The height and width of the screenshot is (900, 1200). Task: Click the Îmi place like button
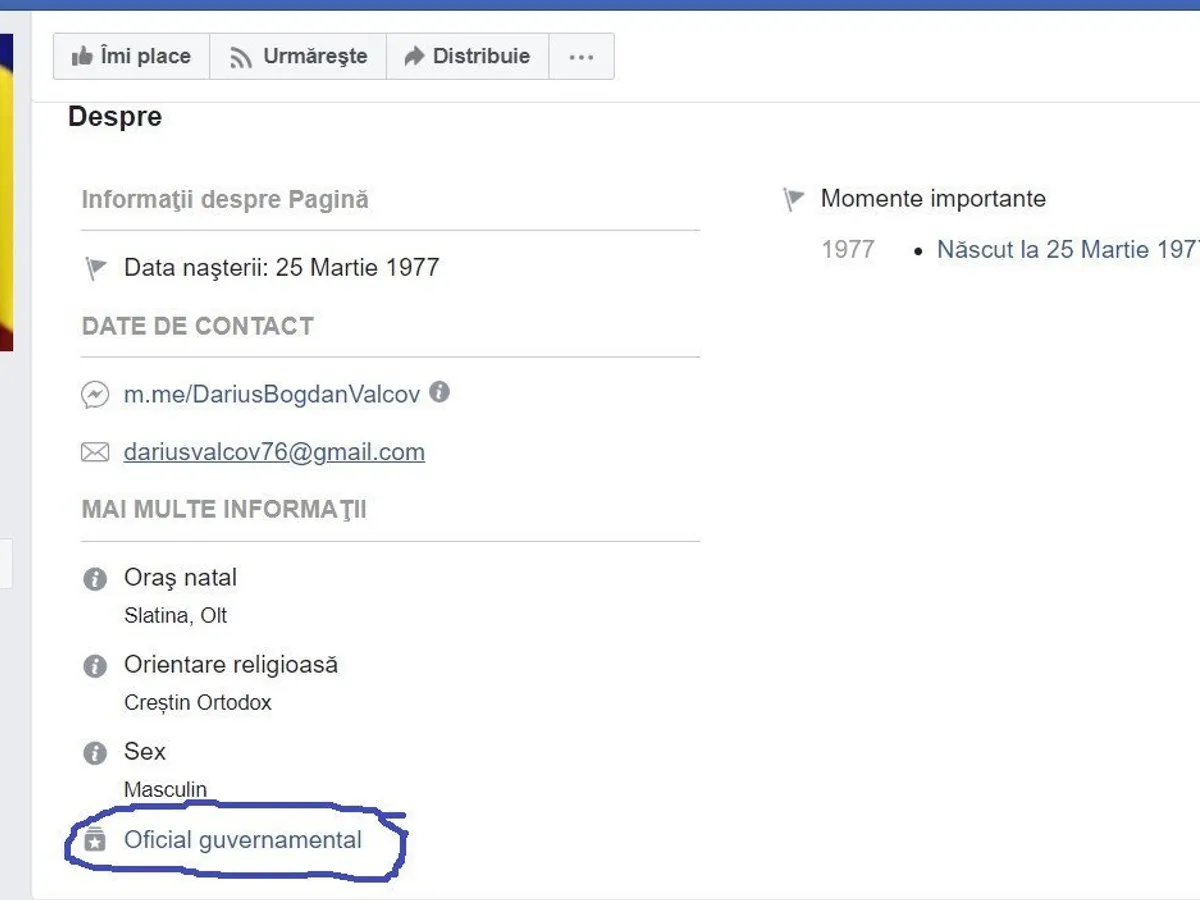click(131, 57)
